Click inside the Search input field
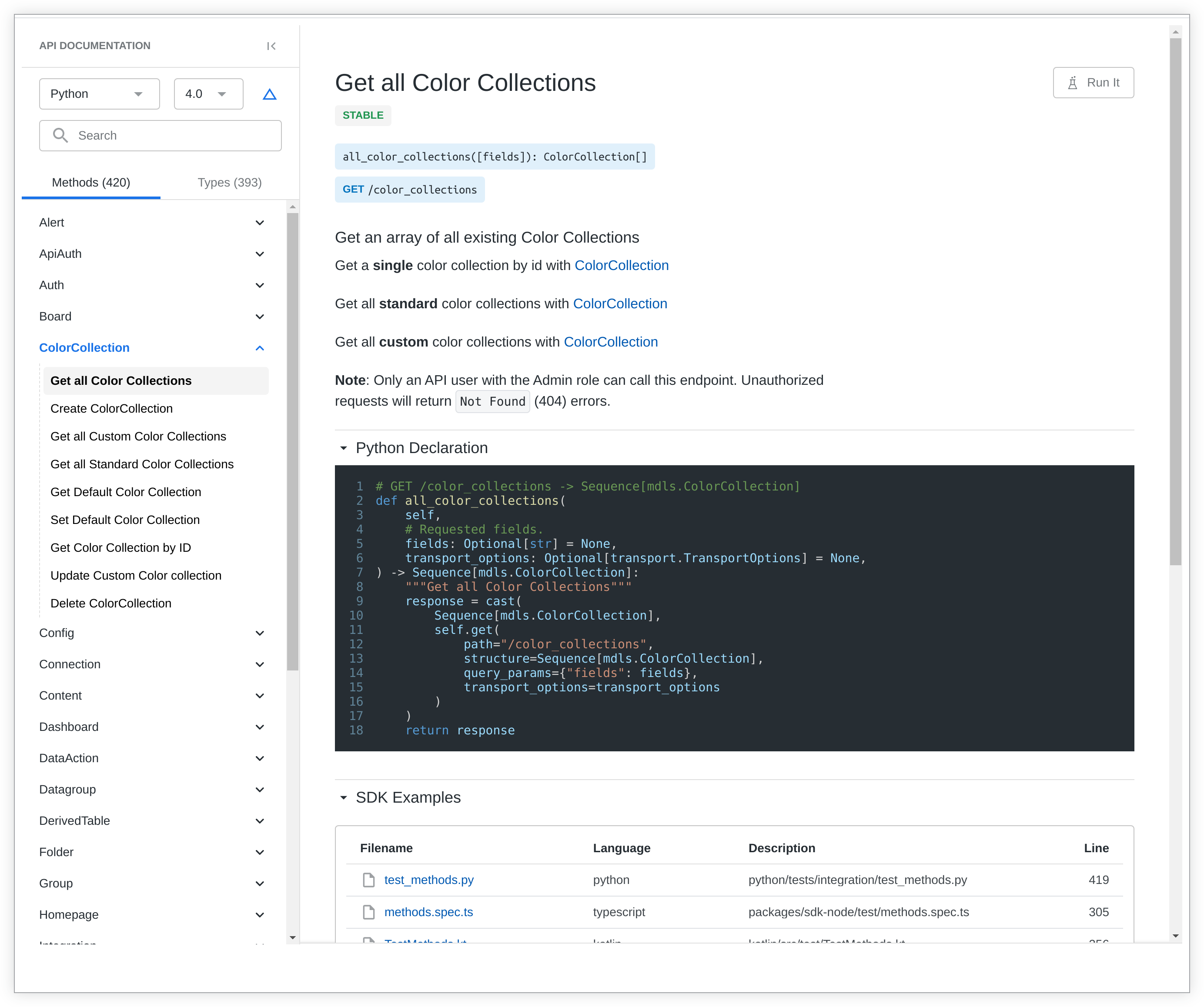Viewport: 1204px width, 1007px height. tap(161, 135)
